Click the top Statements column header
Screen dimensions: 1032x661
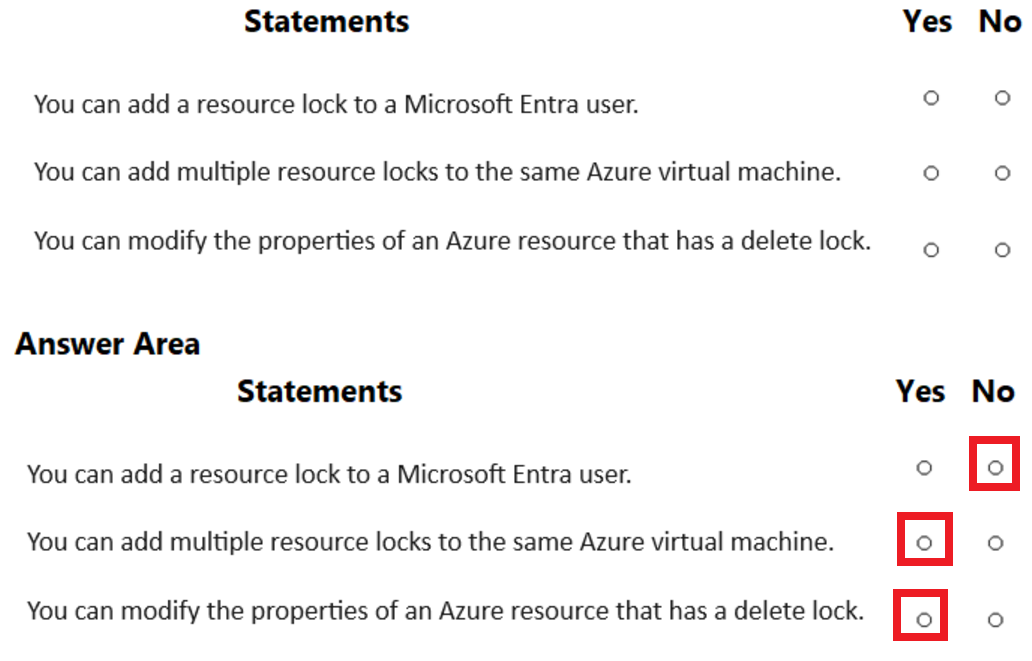[x=326, y=21]
